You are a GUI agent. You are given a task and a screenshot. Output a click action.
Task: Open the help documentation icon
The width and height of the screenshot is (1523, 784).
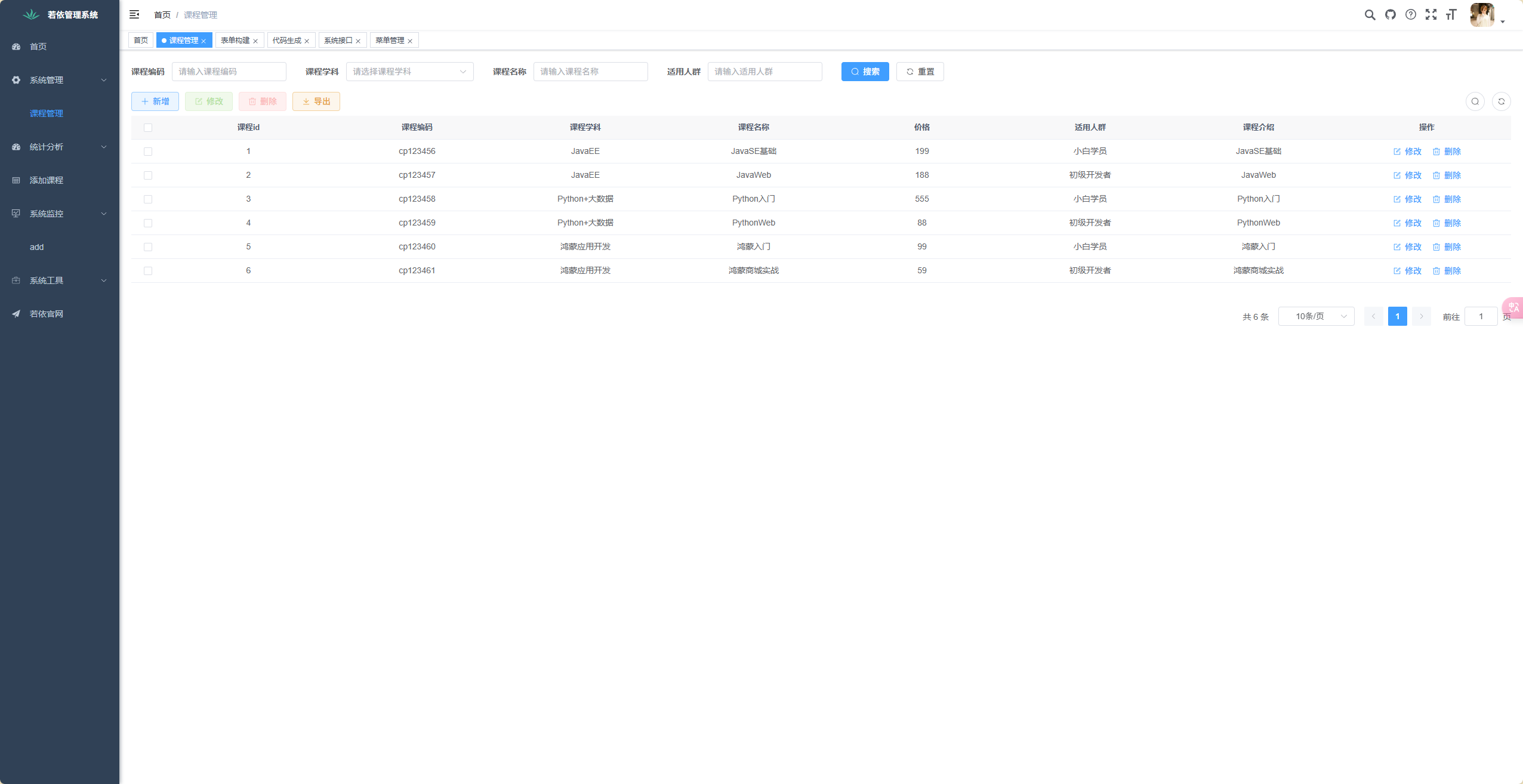coord(1410,15)
